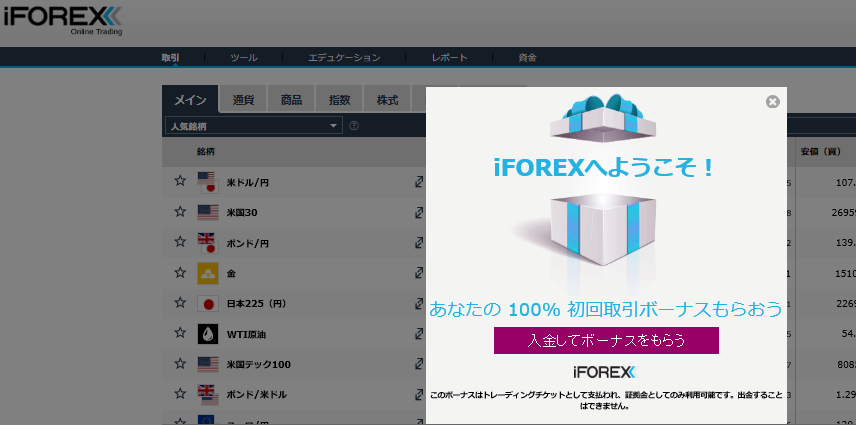Select the WTI原油 instrument name
Screen dimensions: 856x425
coord(246,334)
